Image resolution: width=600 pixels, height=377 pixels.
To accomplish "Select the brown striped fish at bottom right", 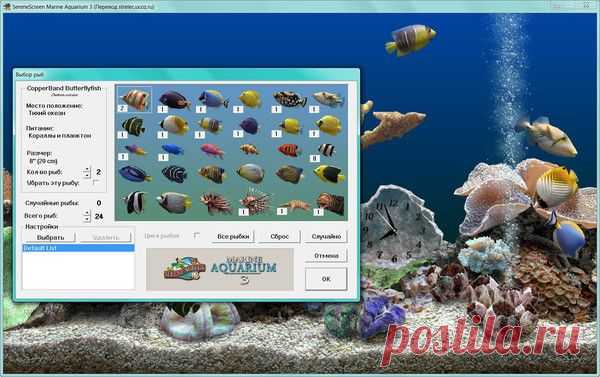I will (330, 203).
